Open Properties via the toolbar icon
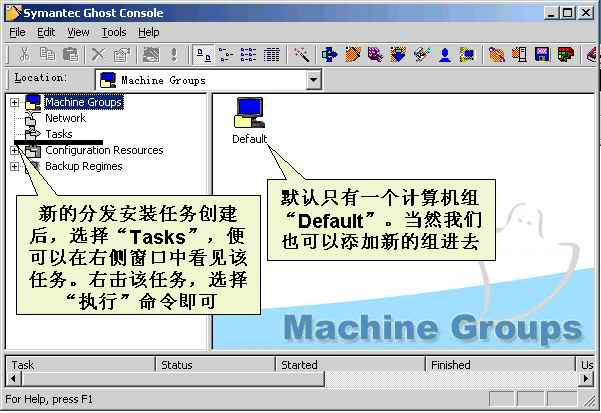 point(122,55)
